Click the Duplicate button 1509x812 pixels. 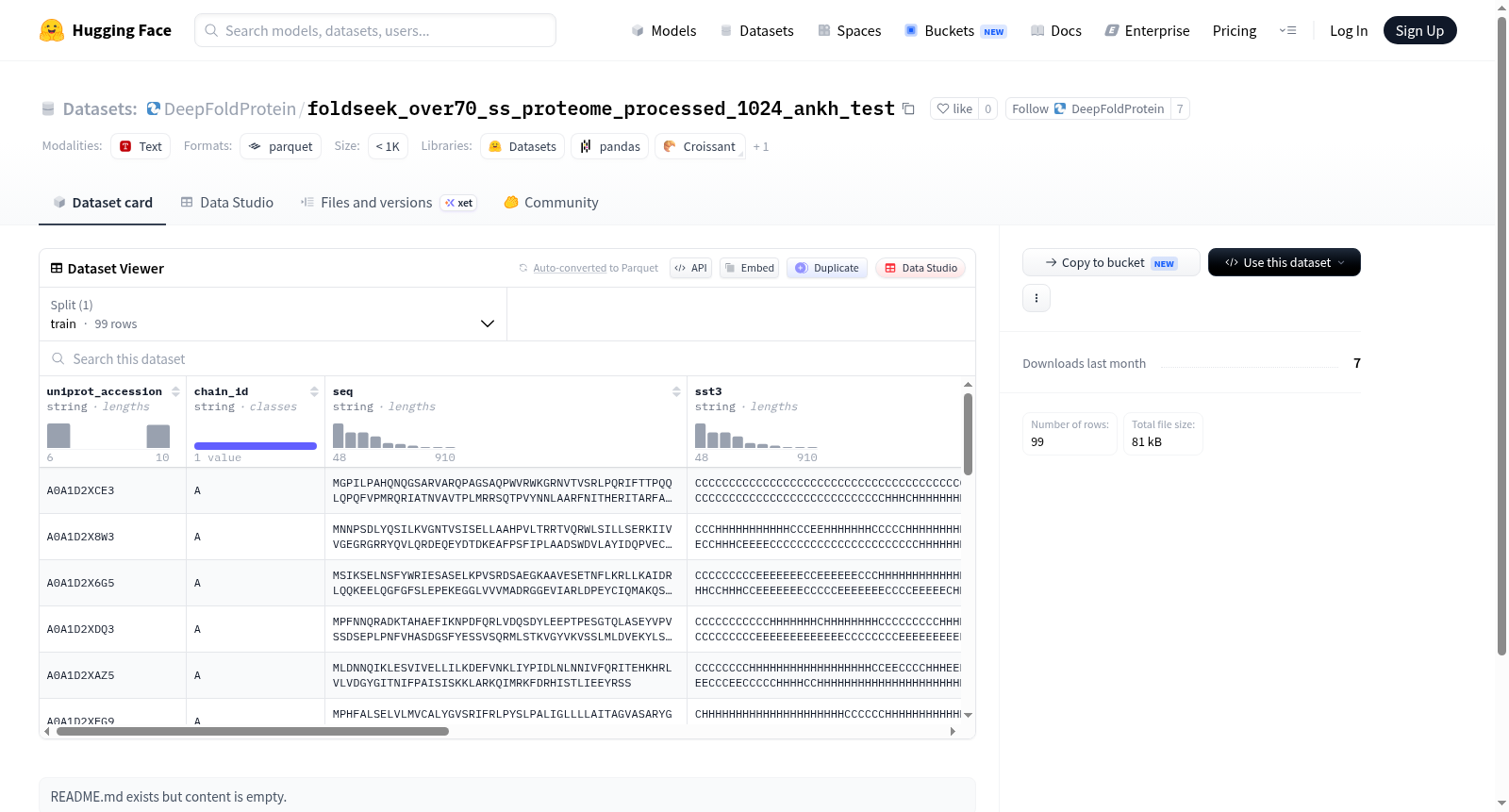click(827, 268)
